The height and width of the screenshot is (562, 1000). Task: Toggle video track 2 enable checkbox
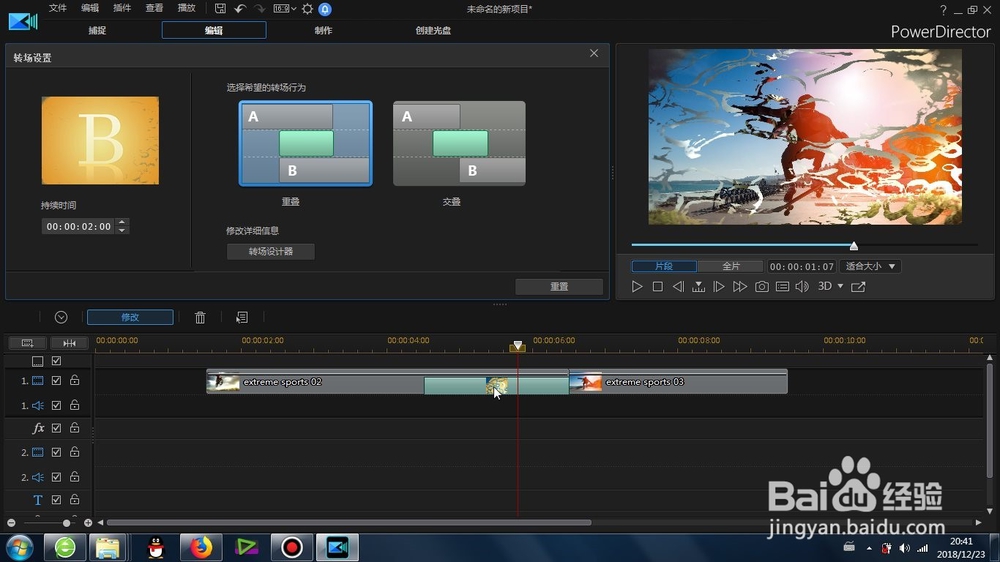pyautogui.click(x=56, y=452)
